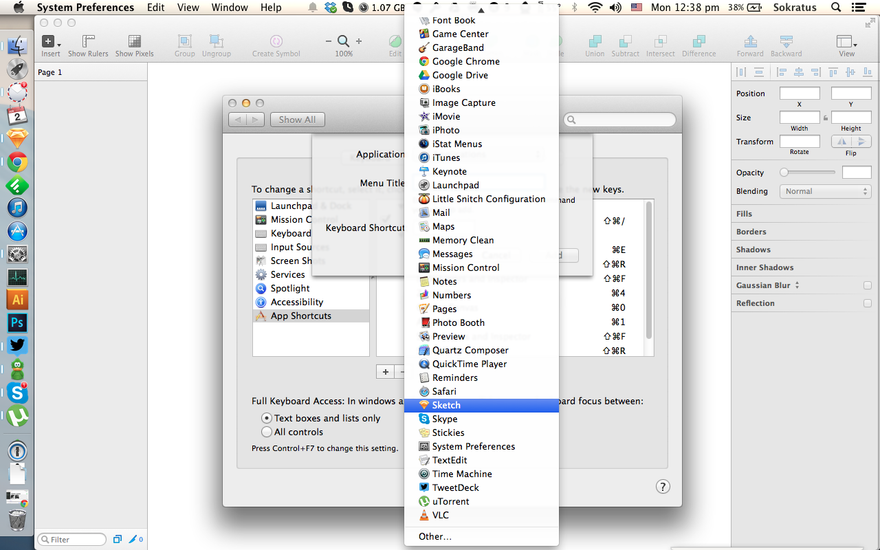Click the Group toolbar icon
This screenshot has width=880, height=550.
click(184, 45)
